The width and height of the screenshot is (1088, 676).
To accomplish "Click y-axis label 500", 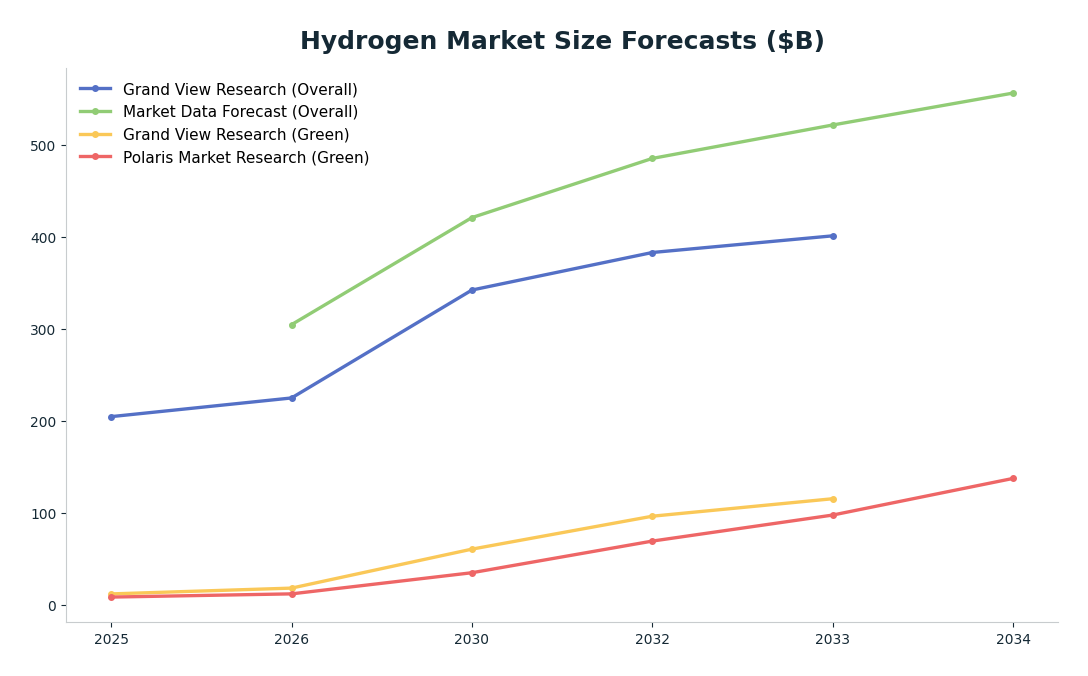I will [43, 146].
